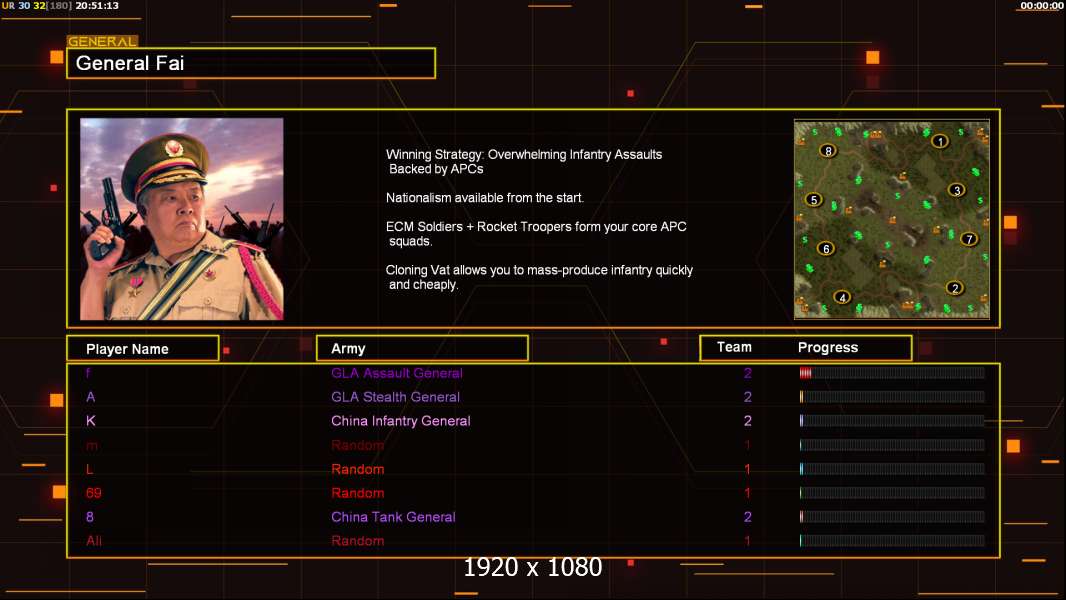
Task: Select player name 'A' in list
Action: tap(90, 397)
